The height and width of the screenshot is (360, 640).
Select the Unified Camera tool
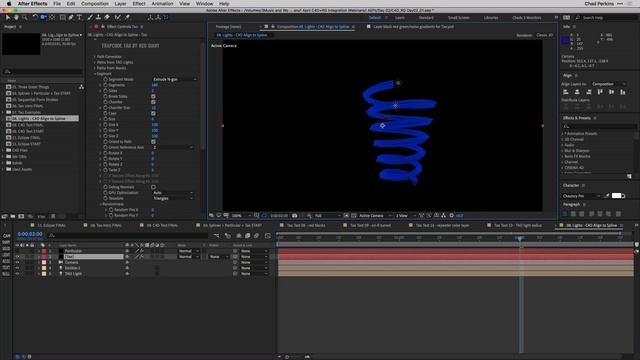pos(43,18)
